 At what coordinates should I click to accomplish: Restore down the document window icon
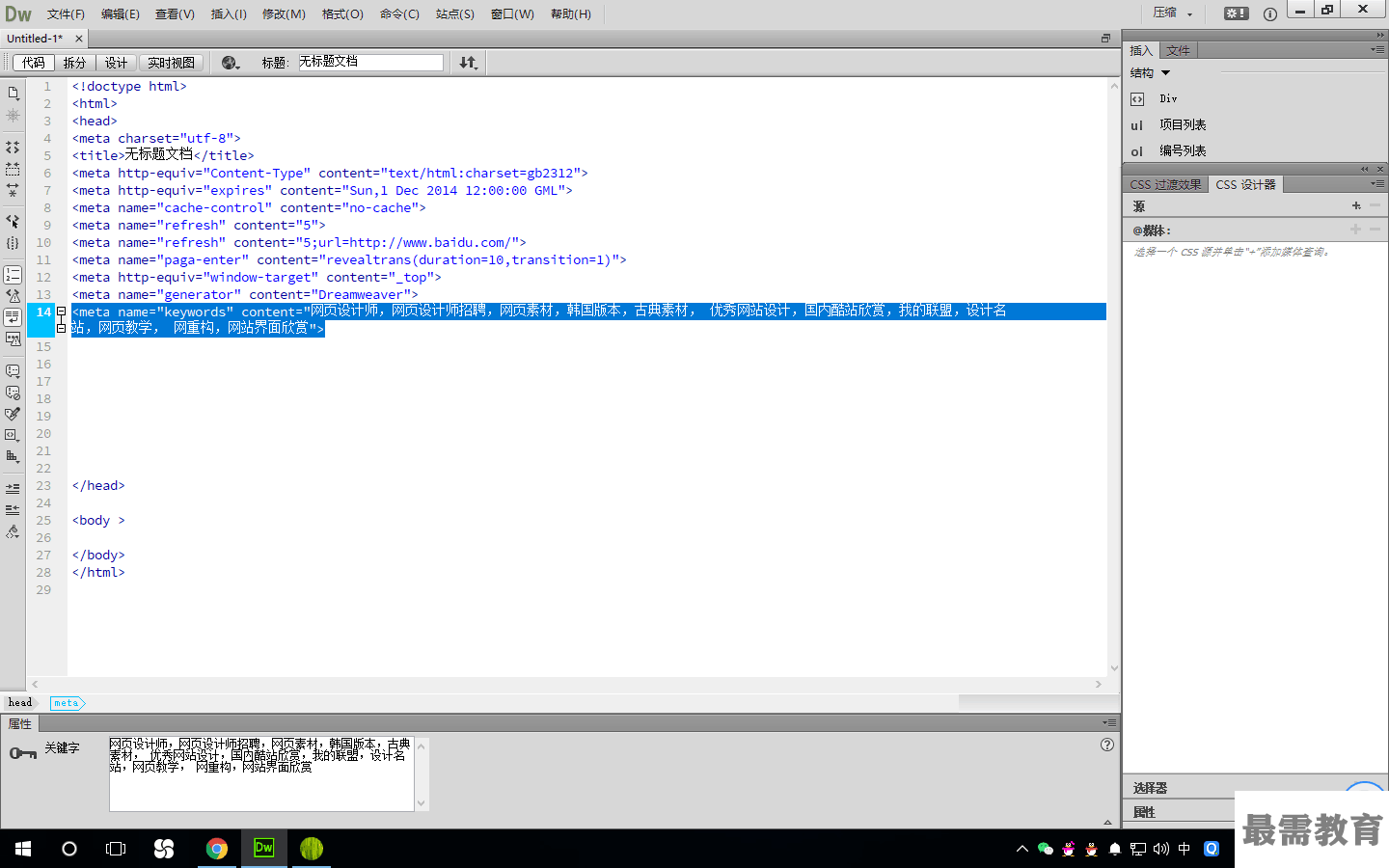point(1105,39)
